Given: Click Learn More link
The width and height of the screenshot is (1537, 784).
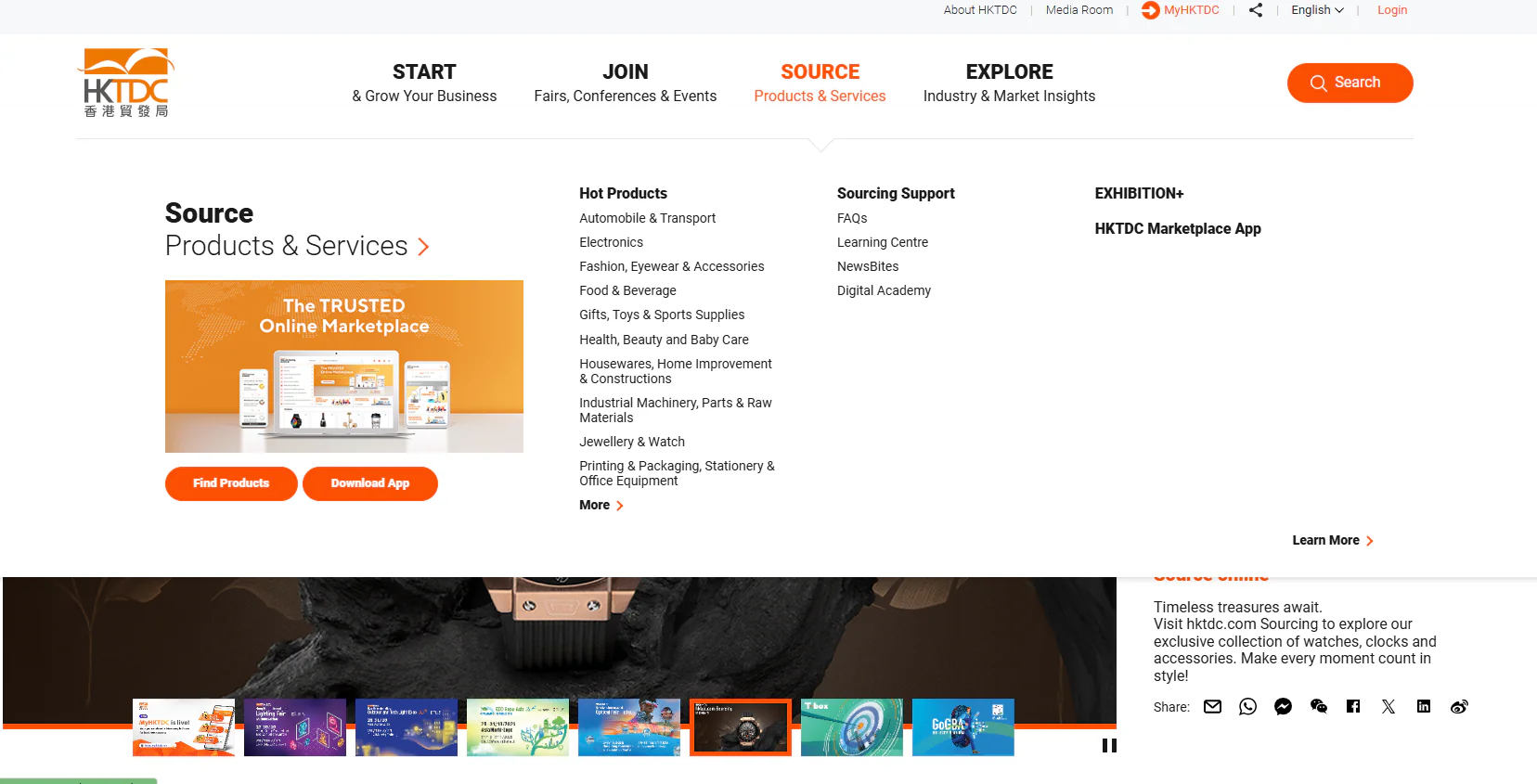Looking at the screenshot, I should [x=1333, y=541].
